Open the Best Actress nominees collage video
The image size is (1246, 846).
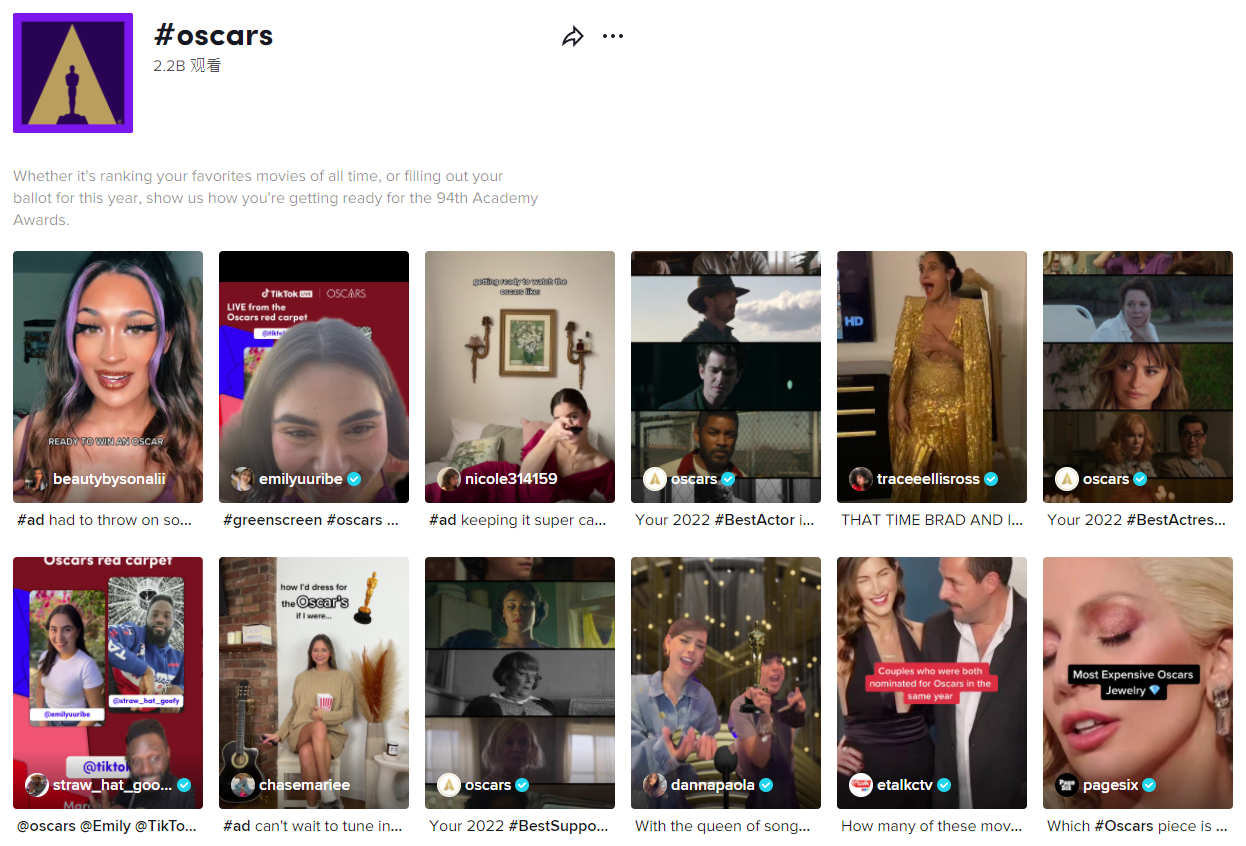[x=1138, y=377]
